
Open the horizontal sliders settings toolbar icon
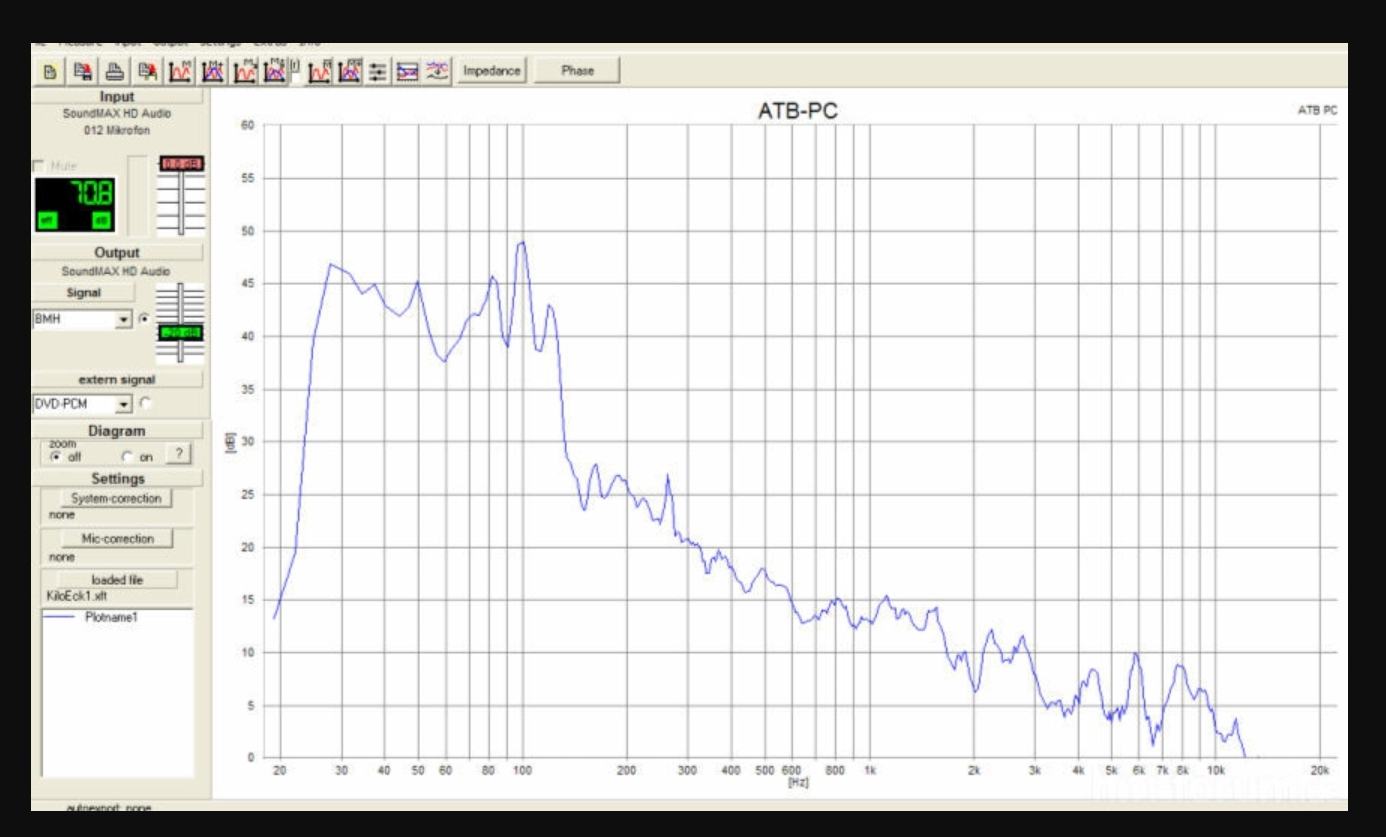378,71
